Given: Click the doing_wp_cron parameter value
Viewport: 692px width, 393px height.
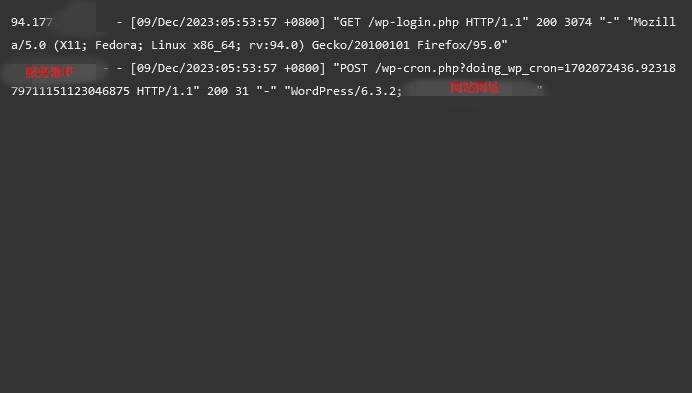Looking at the screenshot, I should tap(620, 68).
